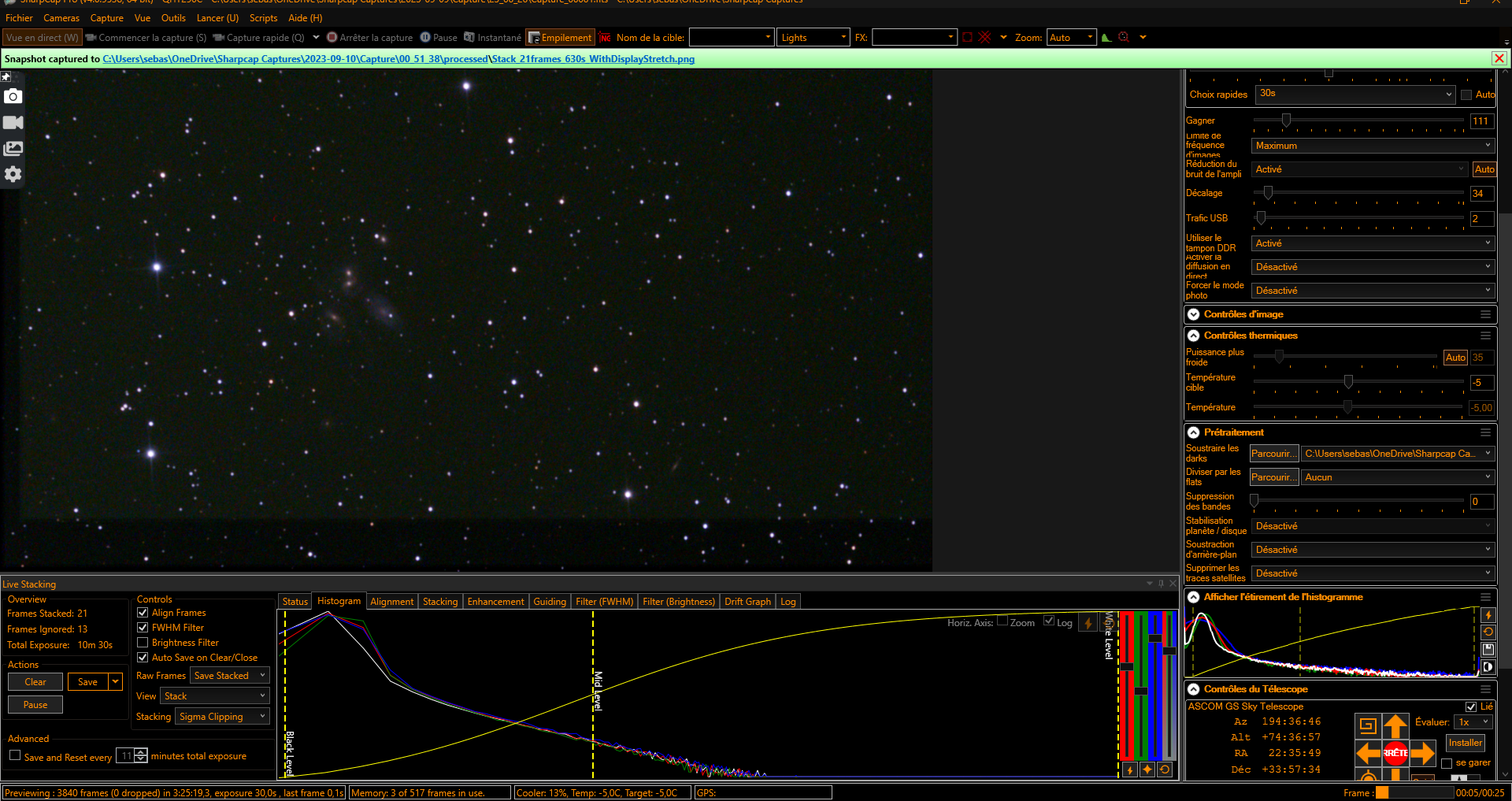Click the Empilement live stack toolbar button
This screenshot has width=1512, height=801.
pos(560,37)
